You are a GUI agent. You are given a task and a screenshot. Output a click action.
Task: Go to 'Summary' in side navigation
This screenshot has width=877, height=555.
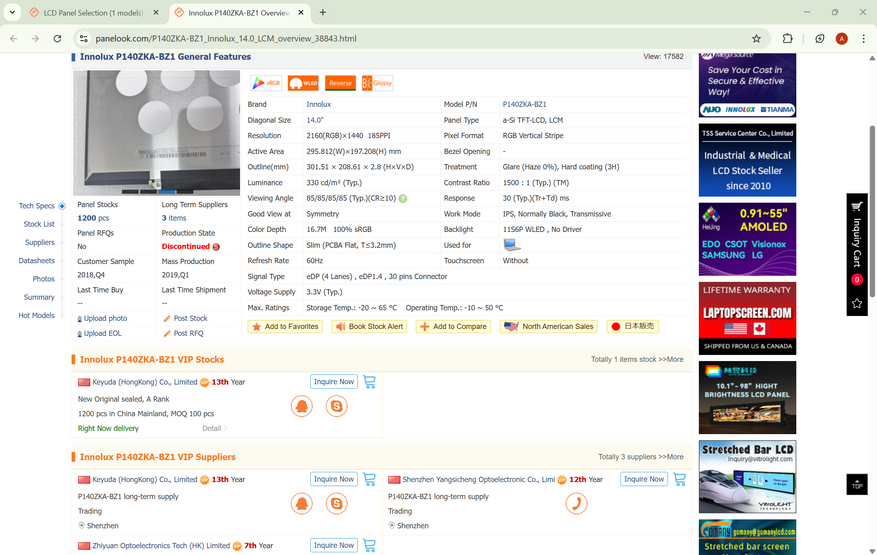pos(39,298)
